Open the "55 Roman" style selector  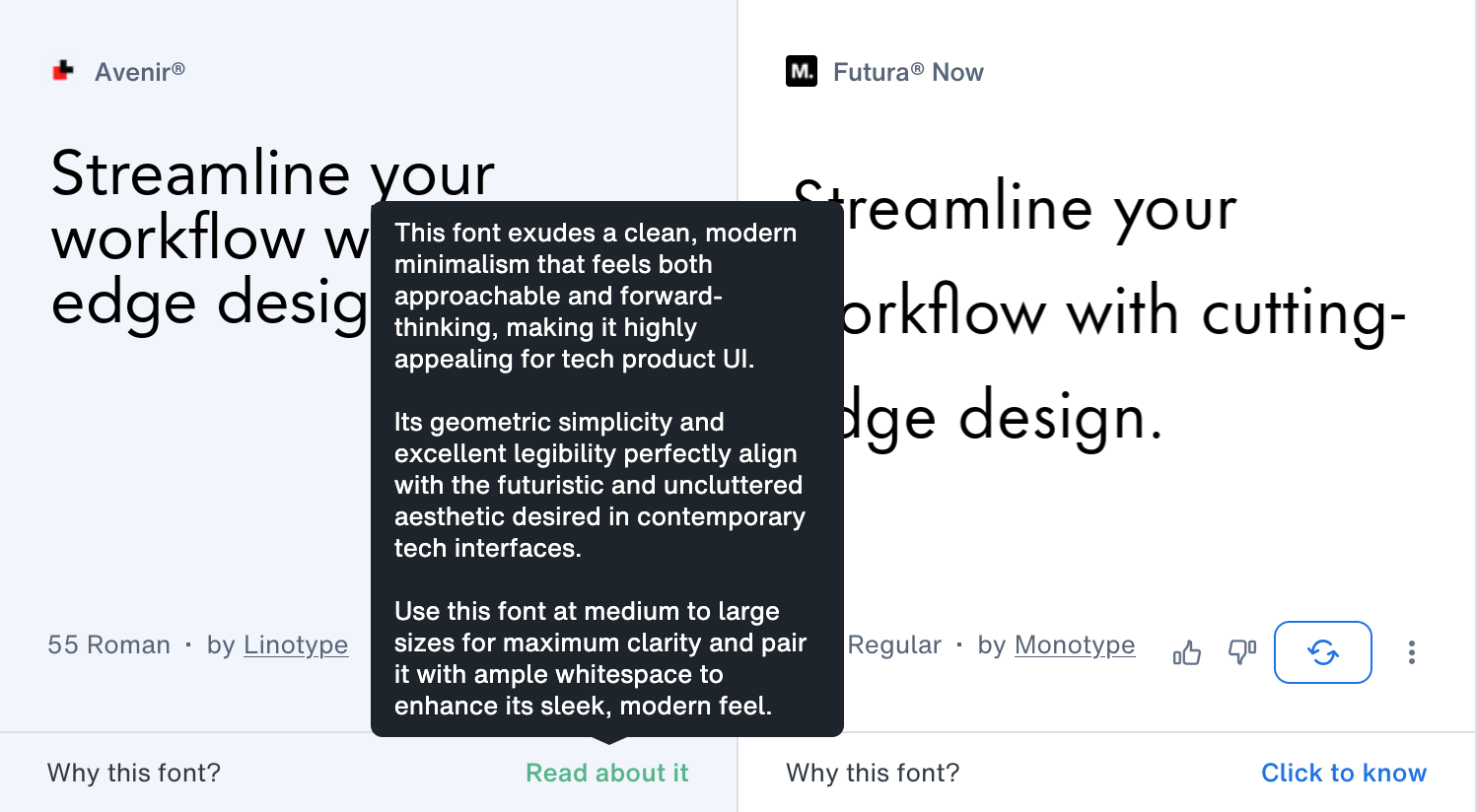click(108, 644)
